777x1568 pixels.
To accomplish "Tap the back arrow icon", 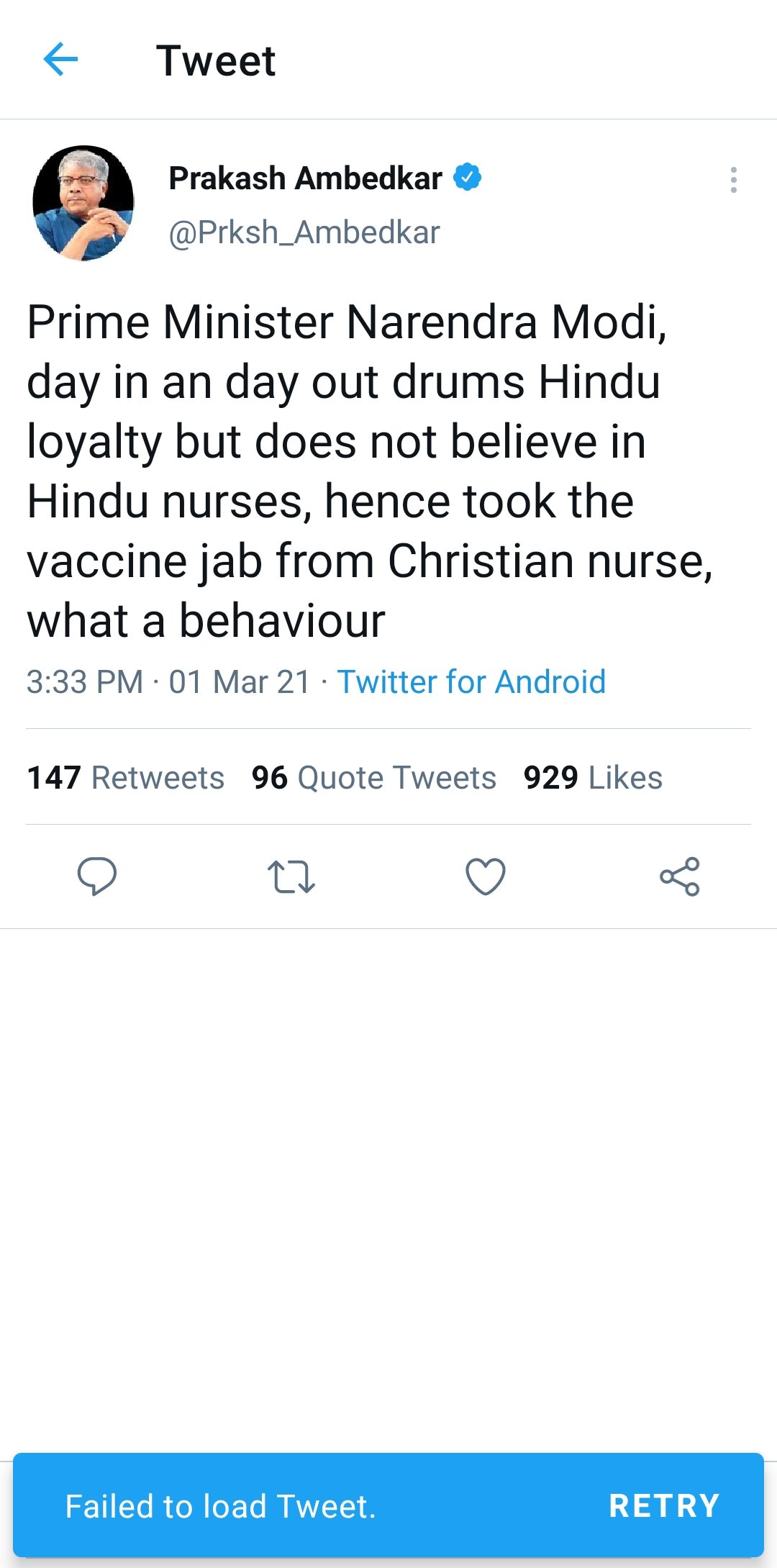I will pyautogui.click(x=60, y=59).
